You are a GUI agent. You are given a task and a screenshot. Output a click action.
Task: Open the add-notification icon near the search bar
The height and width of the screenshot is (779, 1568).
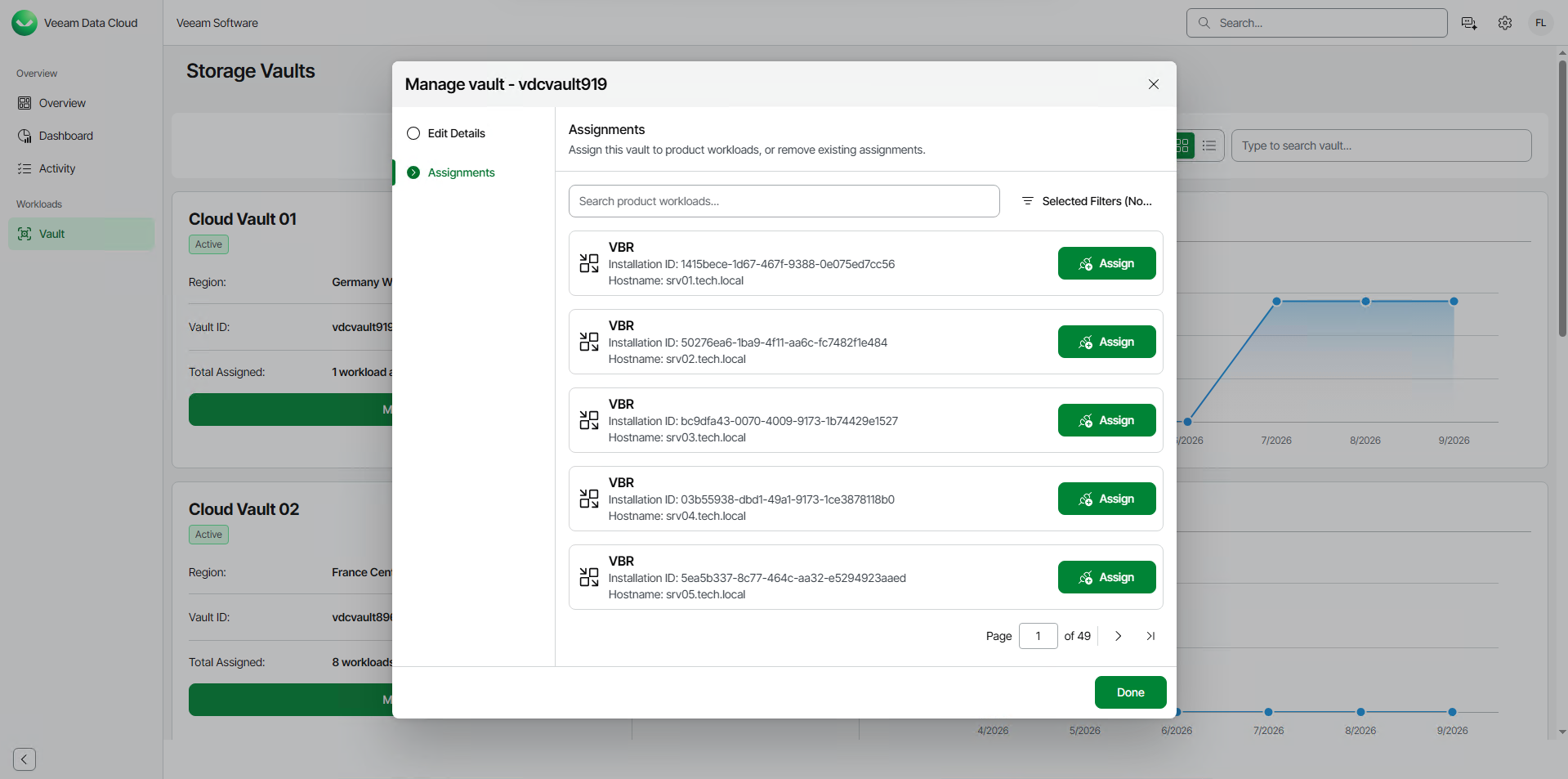point(1469,23)
